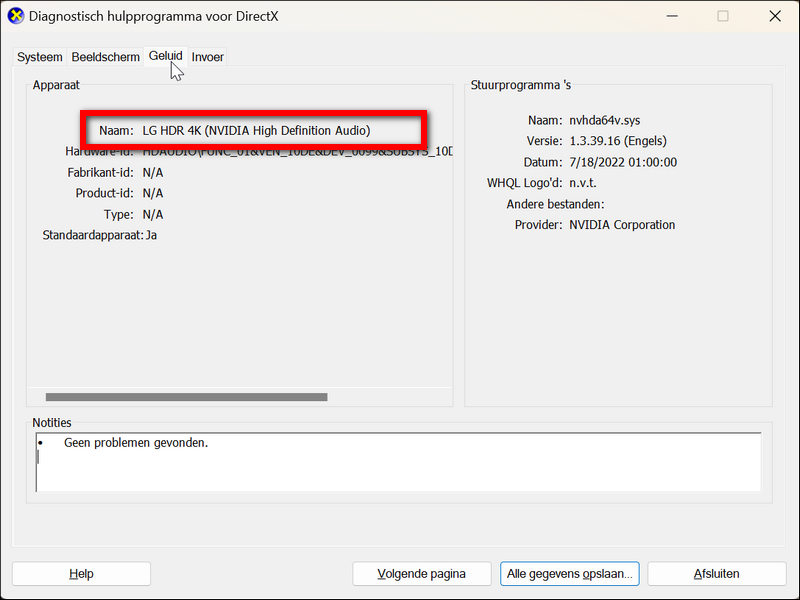The image size is (800, 600).
Task: Click the empty scrollbar track right of thumb
Action: coord(388,397)
